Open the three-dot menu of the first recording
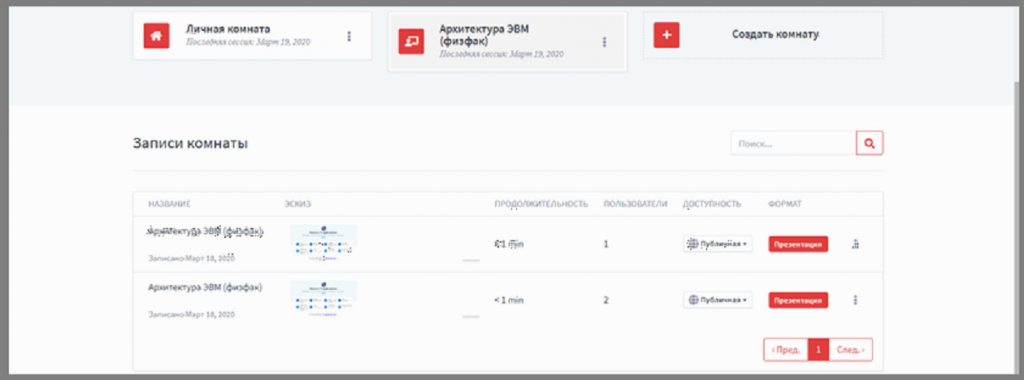Viewport: 1024px width, 380px height. pyautogui.click(x=855, y=244)
